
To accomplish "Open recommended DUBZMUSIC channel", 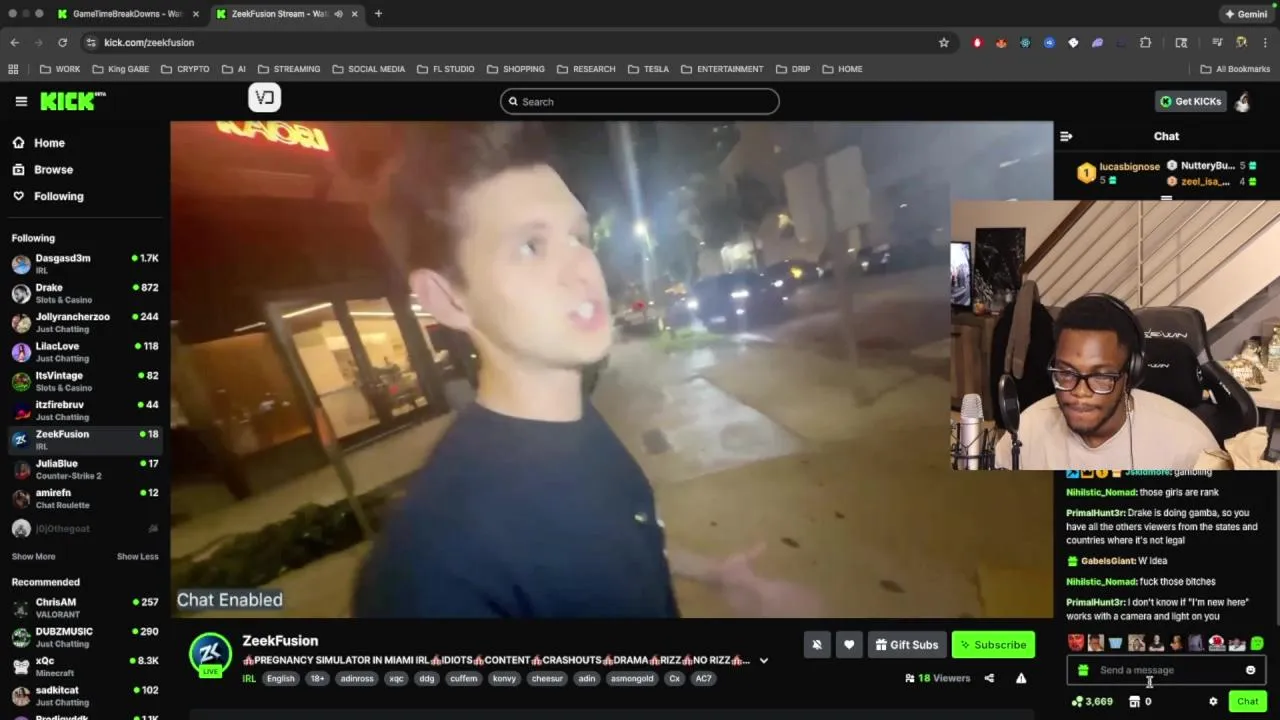I will click(x=85, y=637).
